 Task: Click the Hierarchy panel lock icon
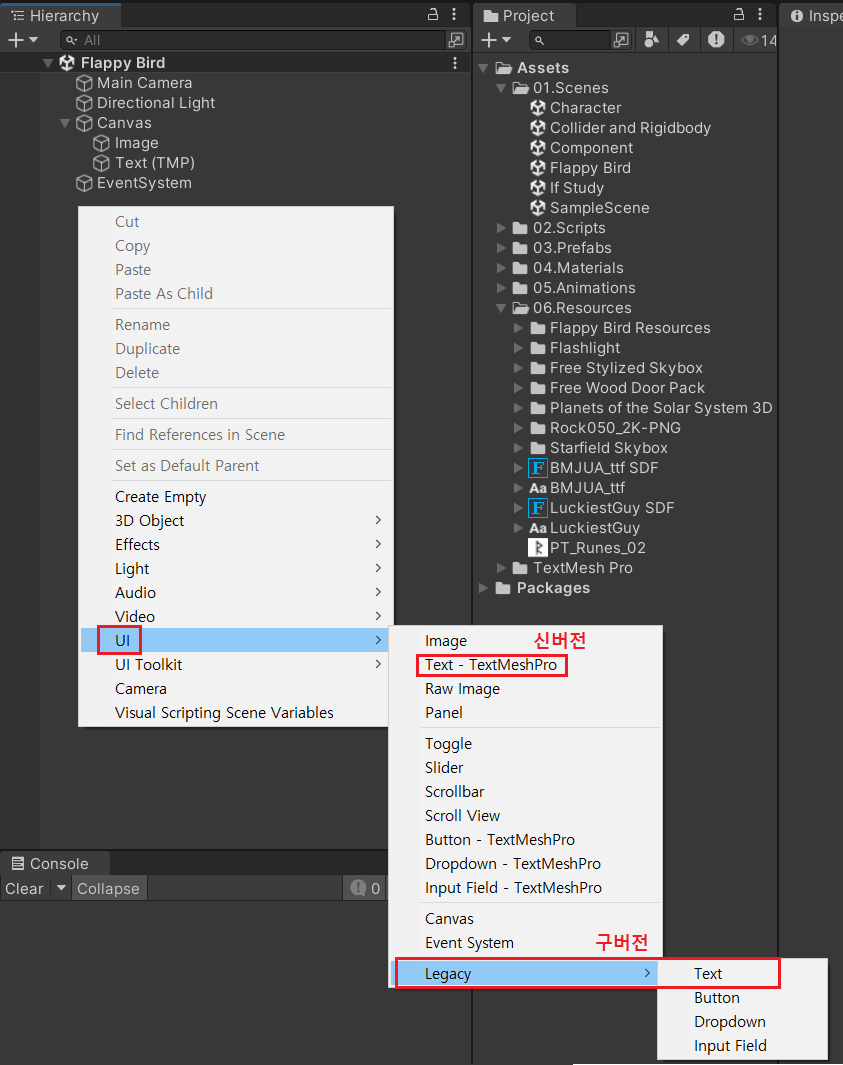point(433,14)
